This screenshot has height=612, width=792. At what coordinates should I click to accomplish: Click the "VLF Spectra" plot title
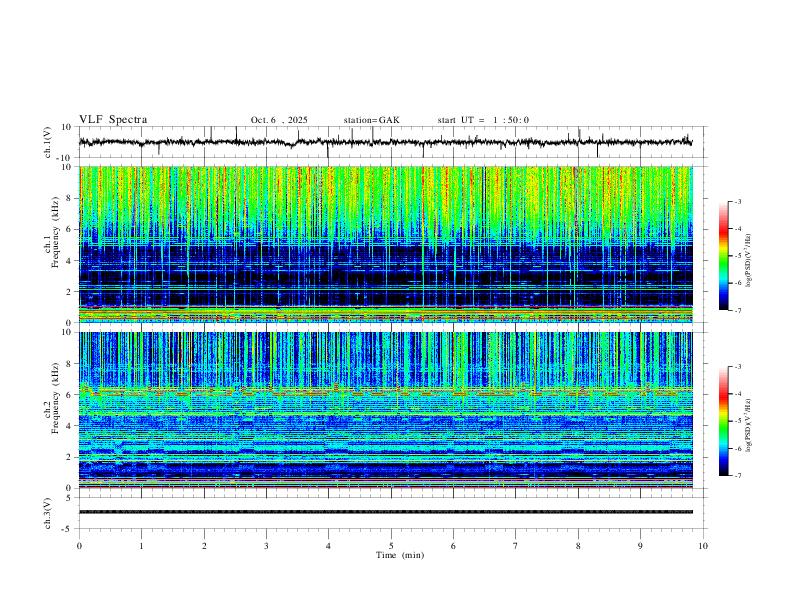coord(113,120)
